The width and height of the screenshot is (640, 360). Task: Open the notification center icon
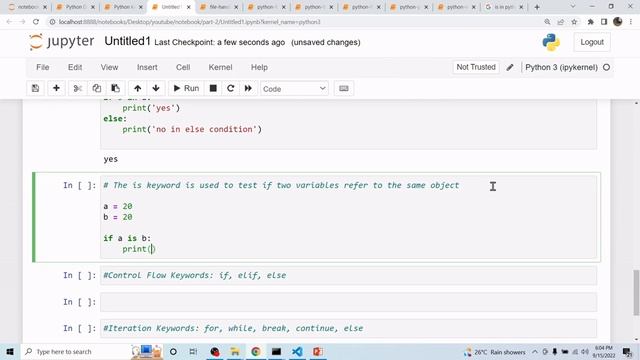627,351
